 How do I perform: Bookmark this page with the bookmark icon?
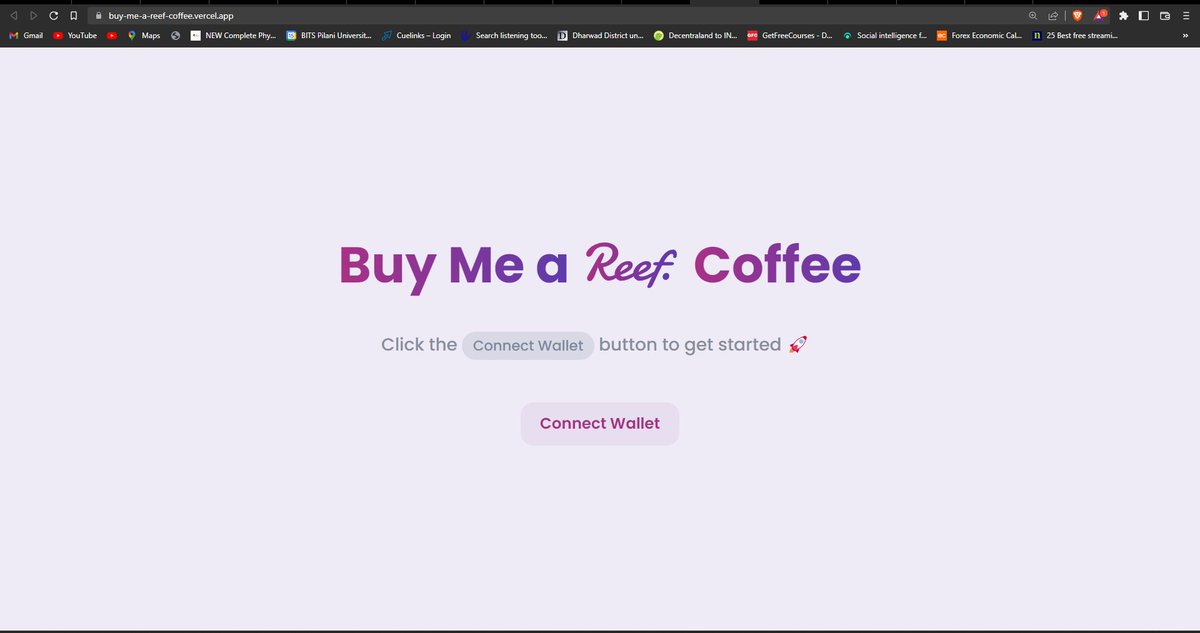click(x=73, y=16)
